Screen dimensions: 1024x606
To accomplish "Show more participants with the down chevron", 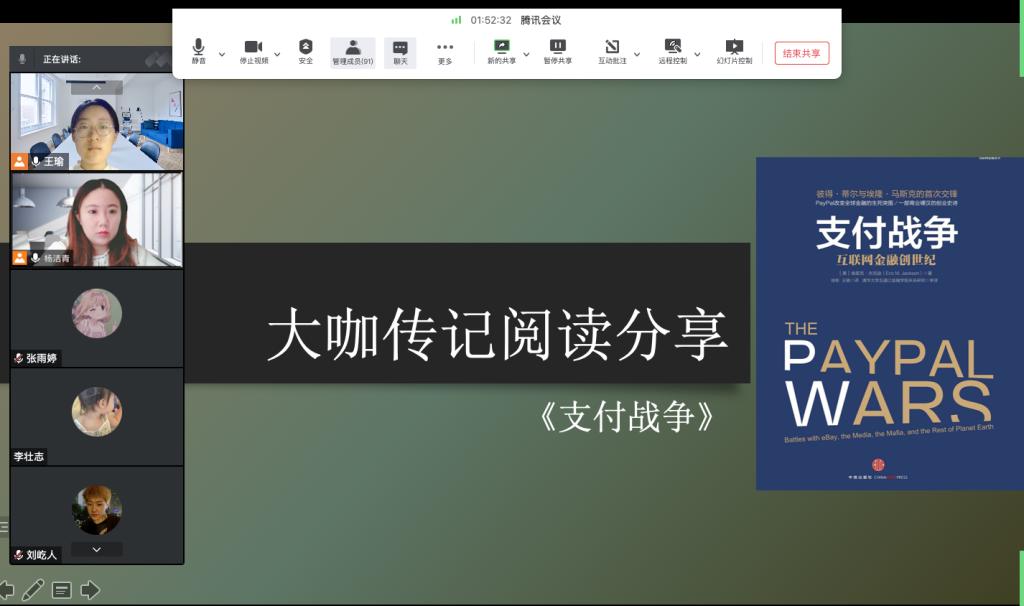I will coord(97,549).
